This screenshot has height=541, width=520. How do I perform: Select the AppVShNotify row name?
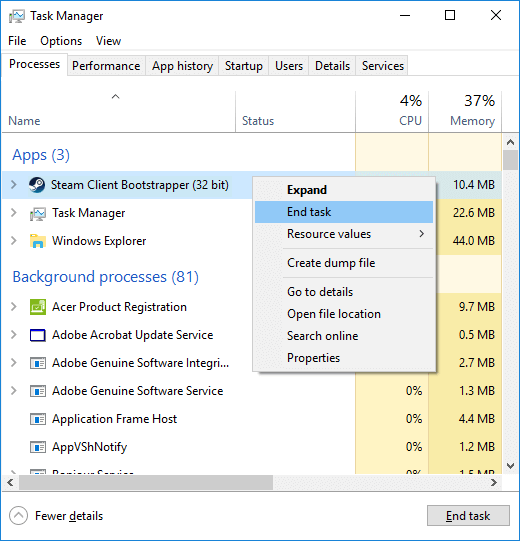[x=89, y=447]
